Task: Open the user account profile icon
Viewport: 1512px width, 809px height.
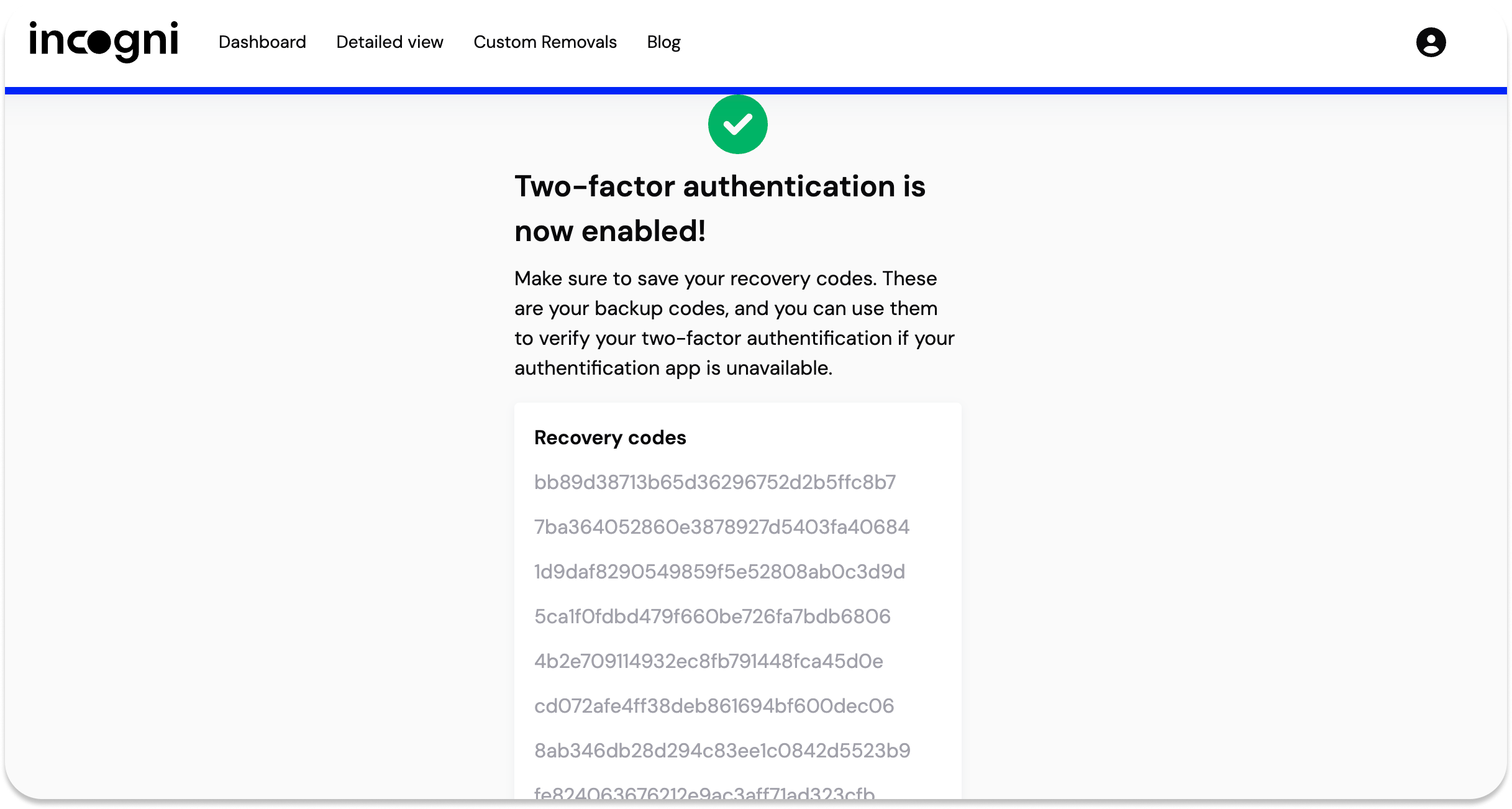Action: tap(1431, 42)
